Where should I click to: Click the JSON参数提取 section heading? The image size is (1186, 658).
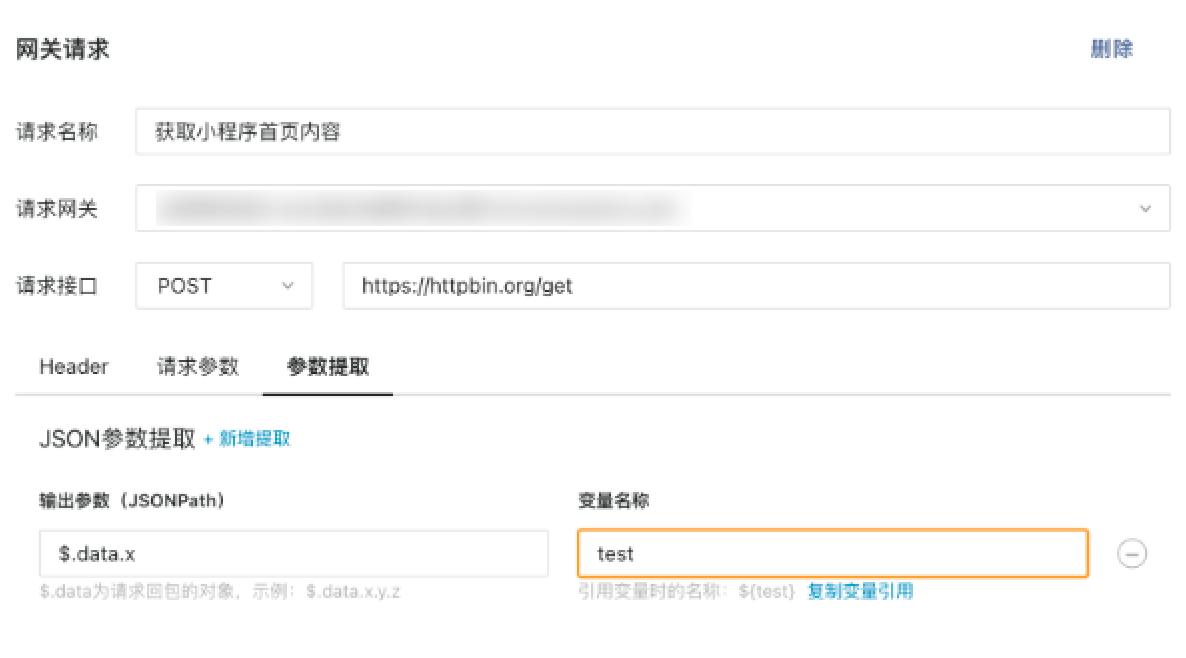click(x=117, y=439)
